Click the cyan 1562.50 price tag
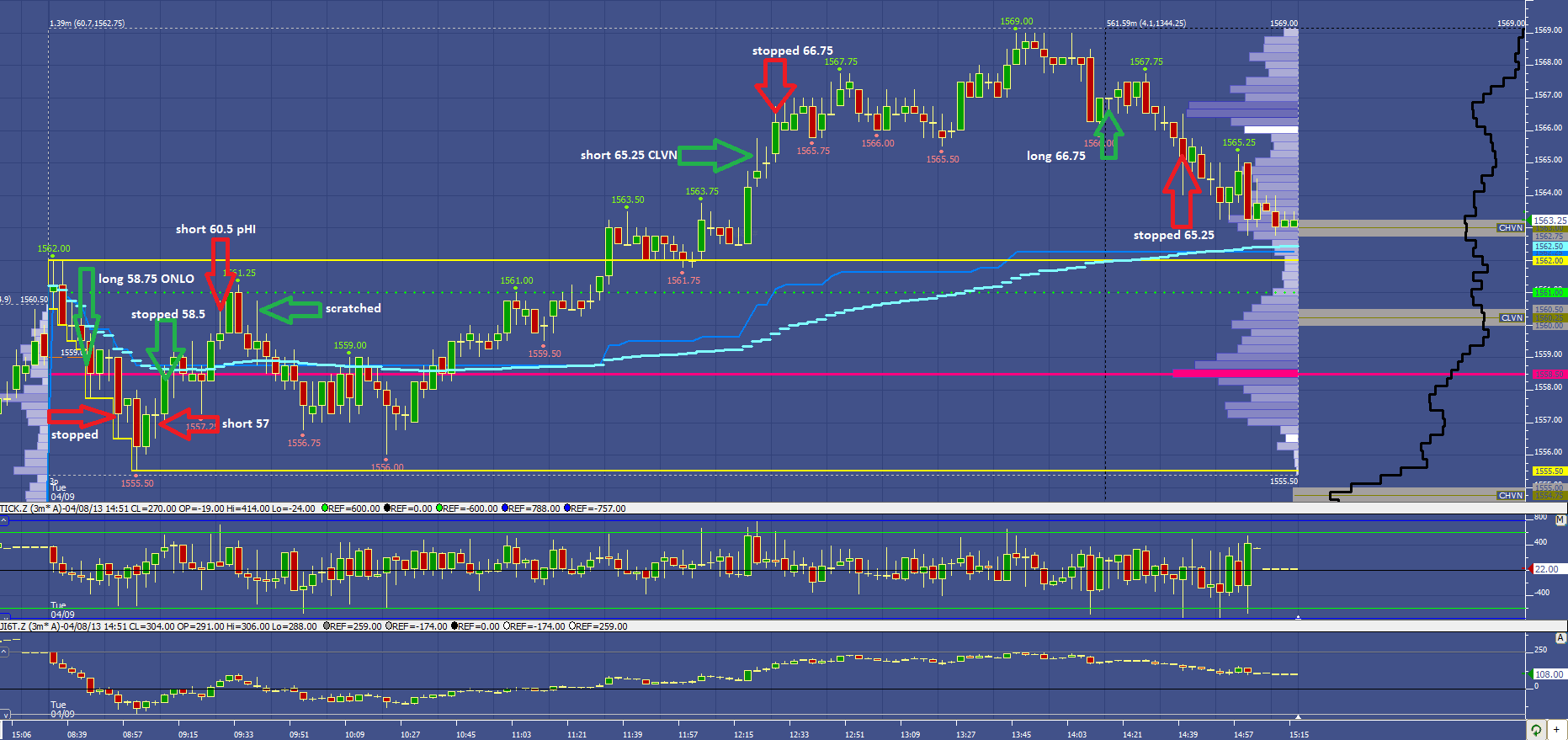This screenshot has height=740, width=1568. pos(1549,247)
